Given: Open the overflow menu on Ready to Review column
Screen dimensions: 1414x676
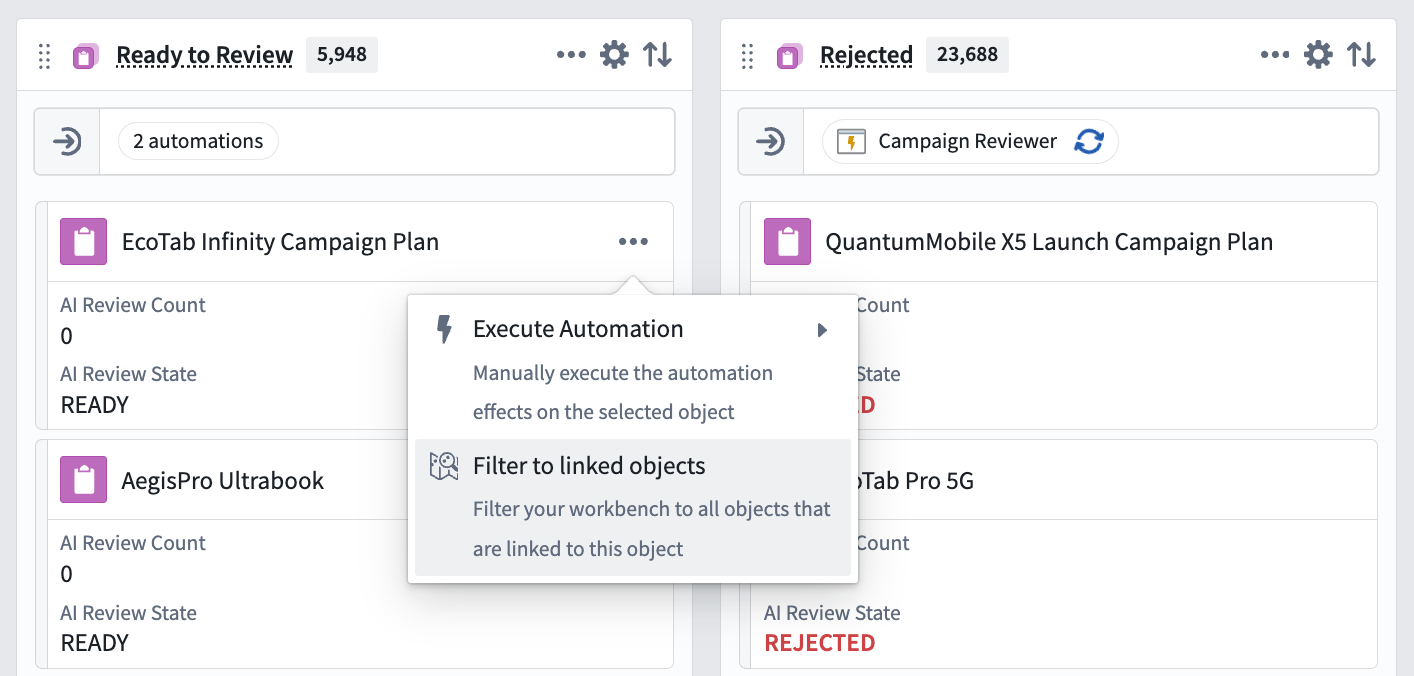Looking at the screenshot, I should pyautogui.click(x=571, y=56).
